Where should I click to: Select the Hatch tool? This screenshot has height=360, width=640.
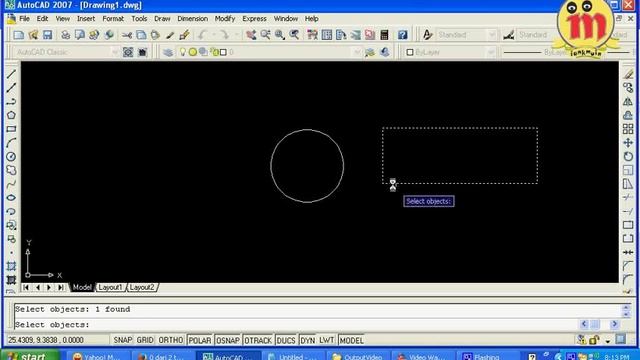click(x=11, y=266)
